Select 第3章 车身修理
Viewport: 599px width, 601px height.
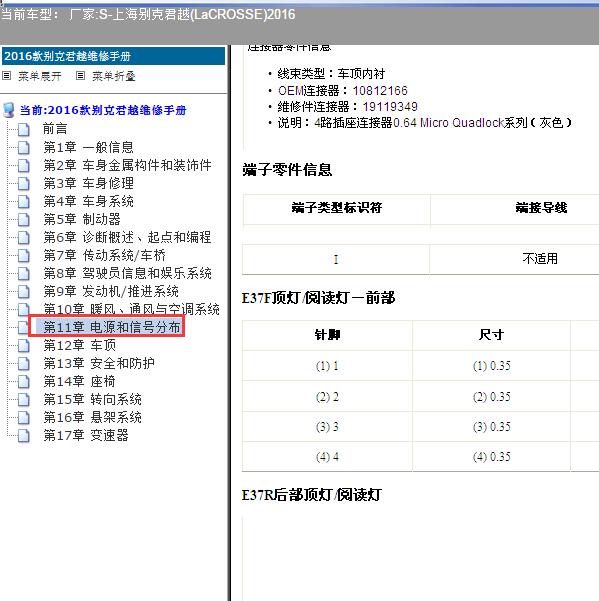pos(88,183)
